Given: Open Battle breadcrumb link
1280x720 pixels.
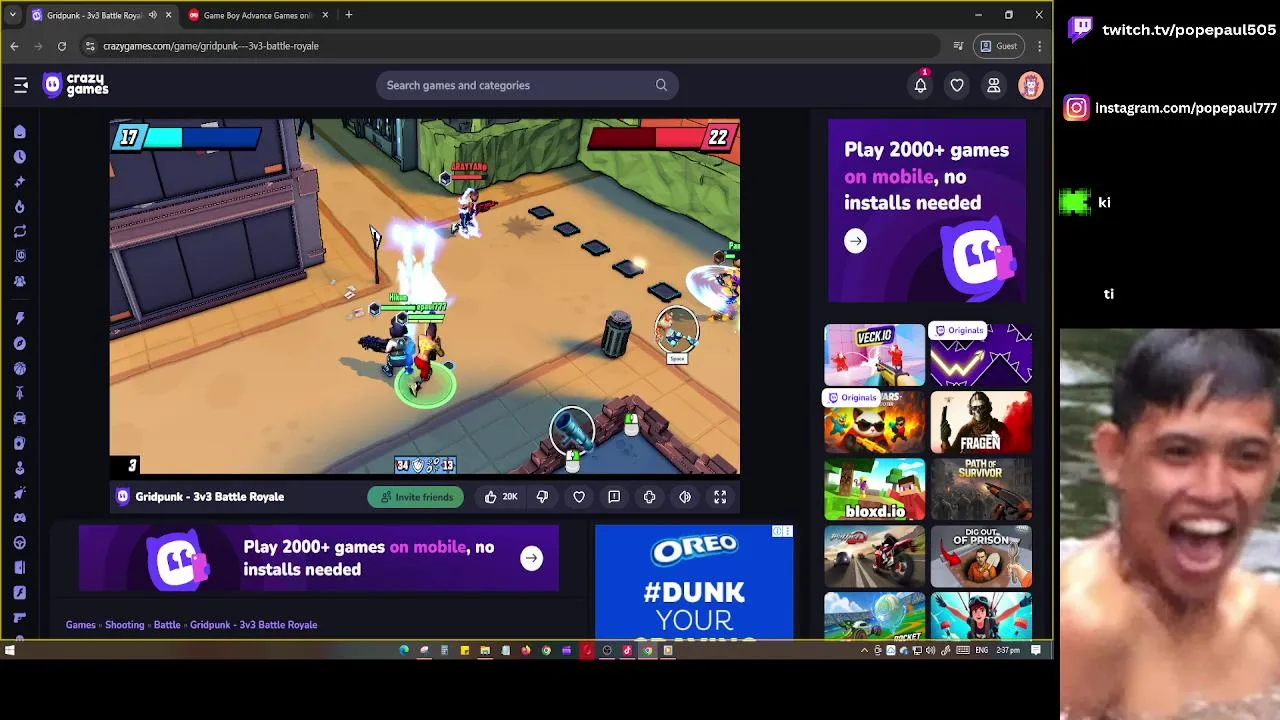Looking at the screenshot, I should [167, 625].
